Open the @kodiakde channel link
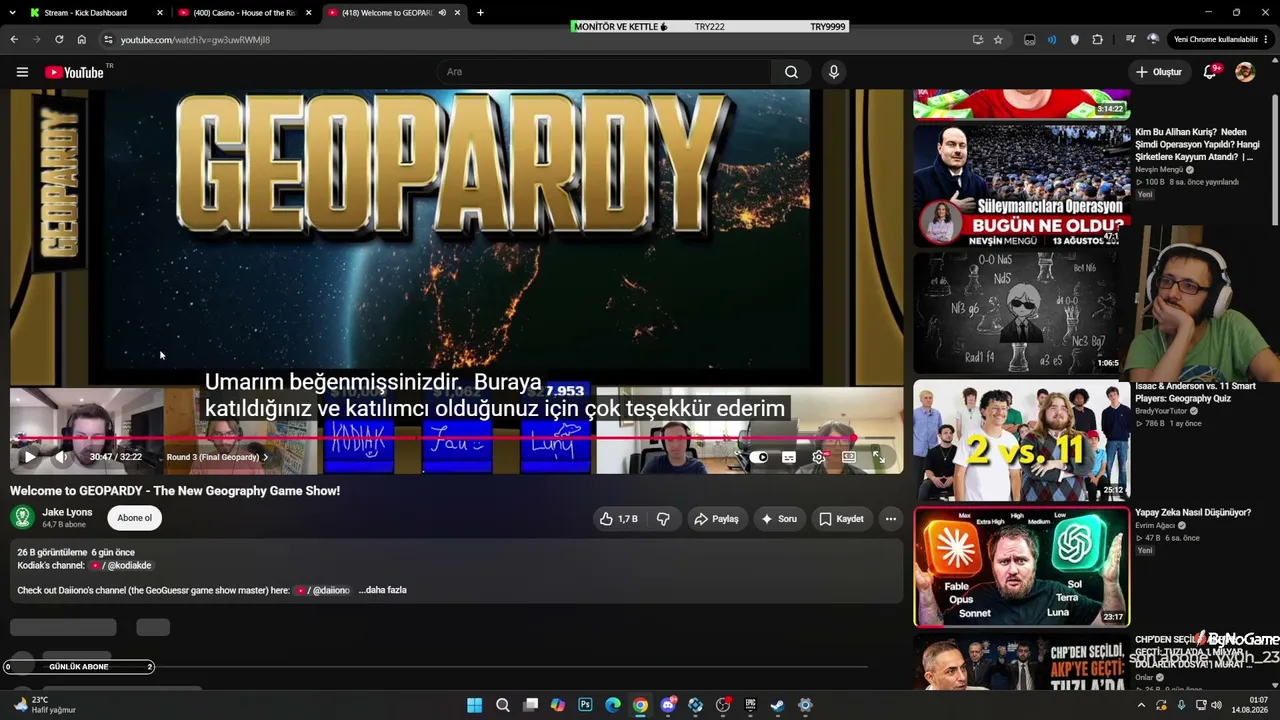Viewport: 1280px width, 720px height. (122, 566)
